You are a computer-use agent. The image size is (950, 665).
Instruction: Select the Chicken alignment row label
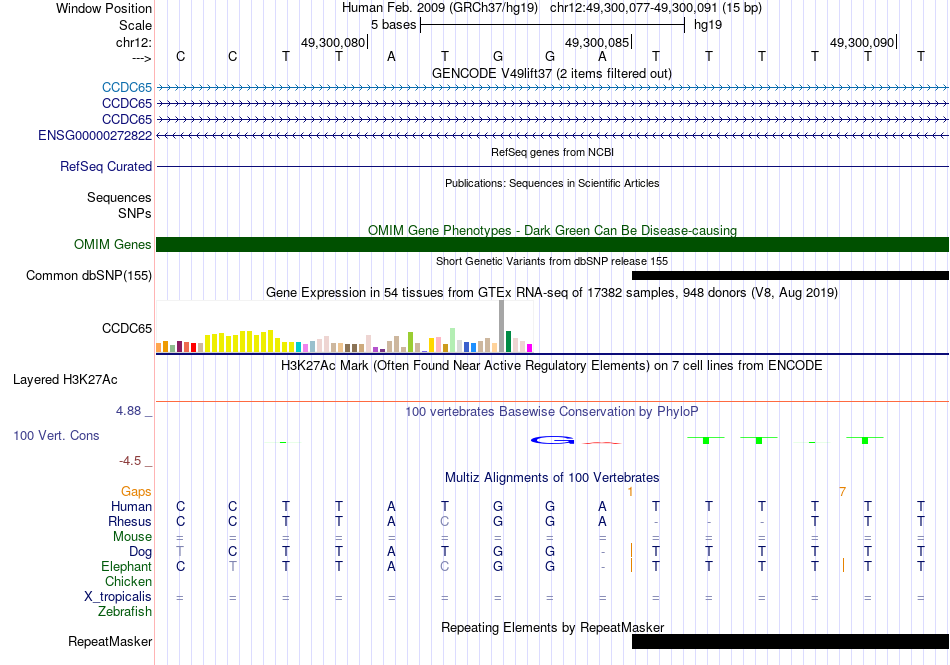click(x=128, y=581)
